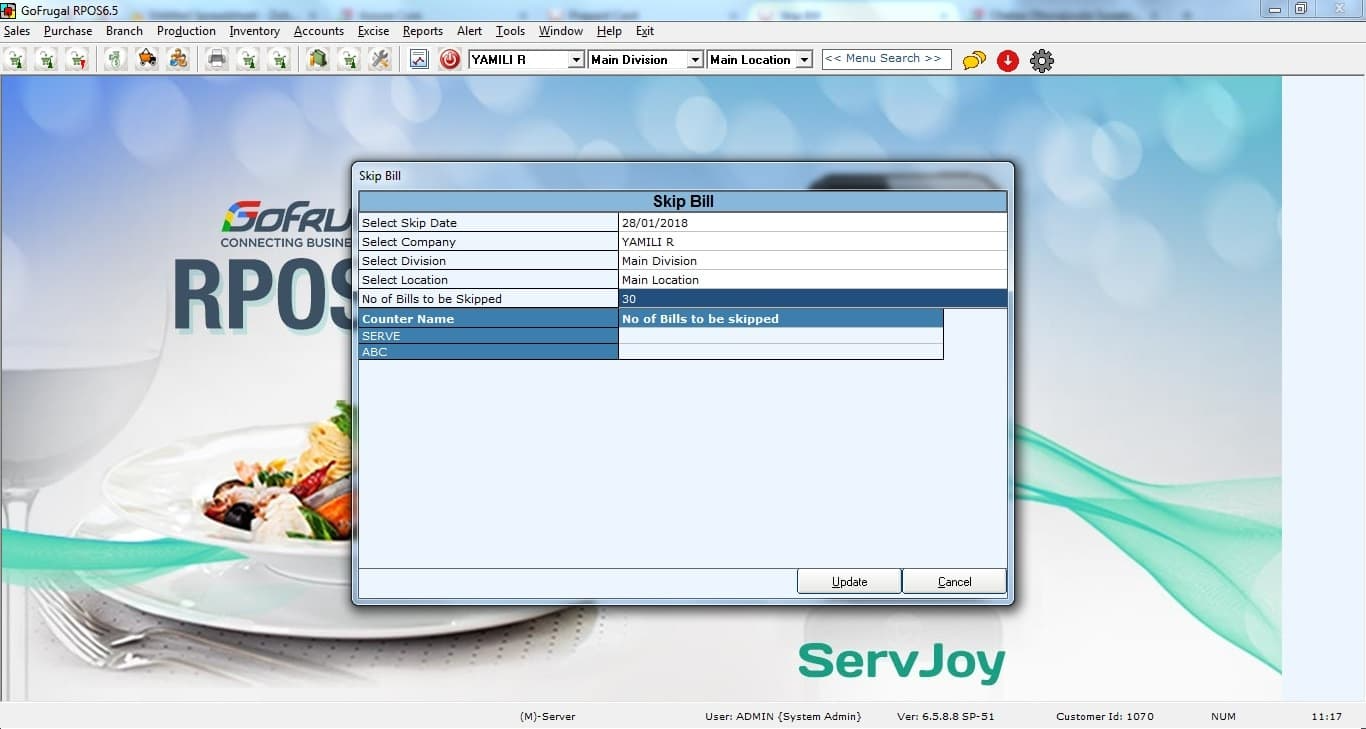
Task: Click the No of Bills to be skipped header
Action: coord(781,319)
